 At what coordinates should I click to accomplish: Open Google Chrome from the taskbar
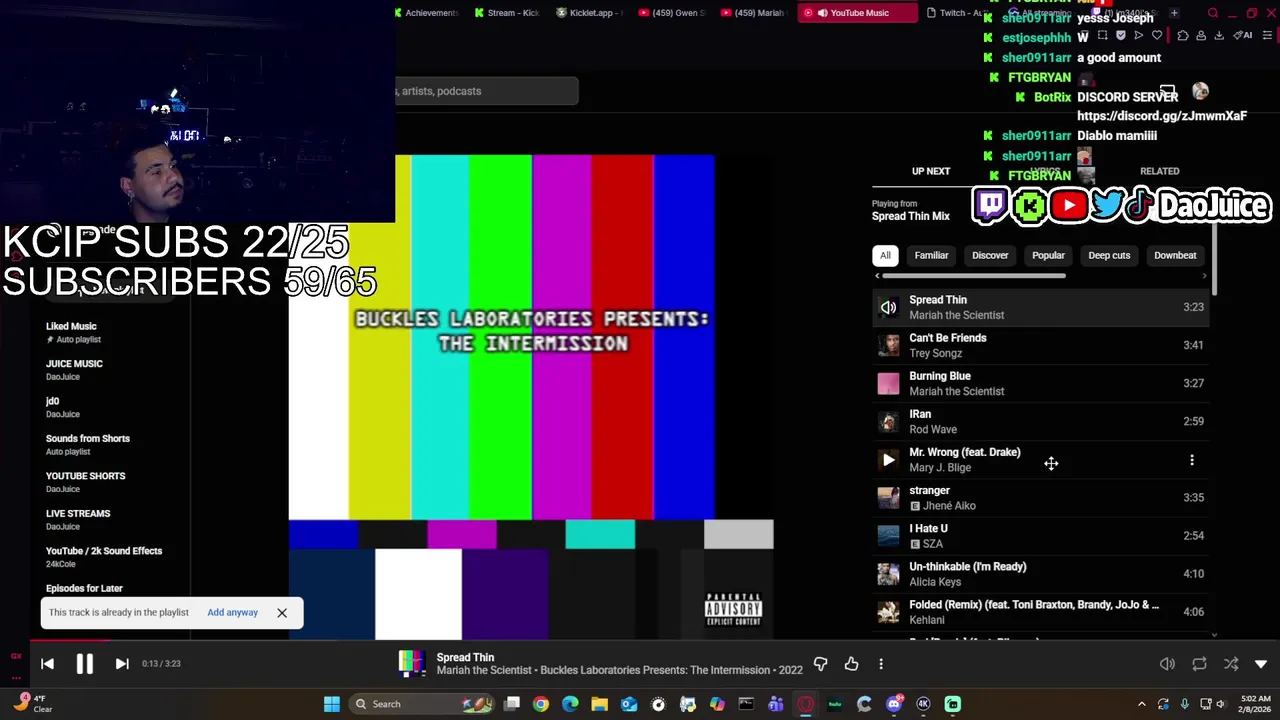click(x=541, y=704)
